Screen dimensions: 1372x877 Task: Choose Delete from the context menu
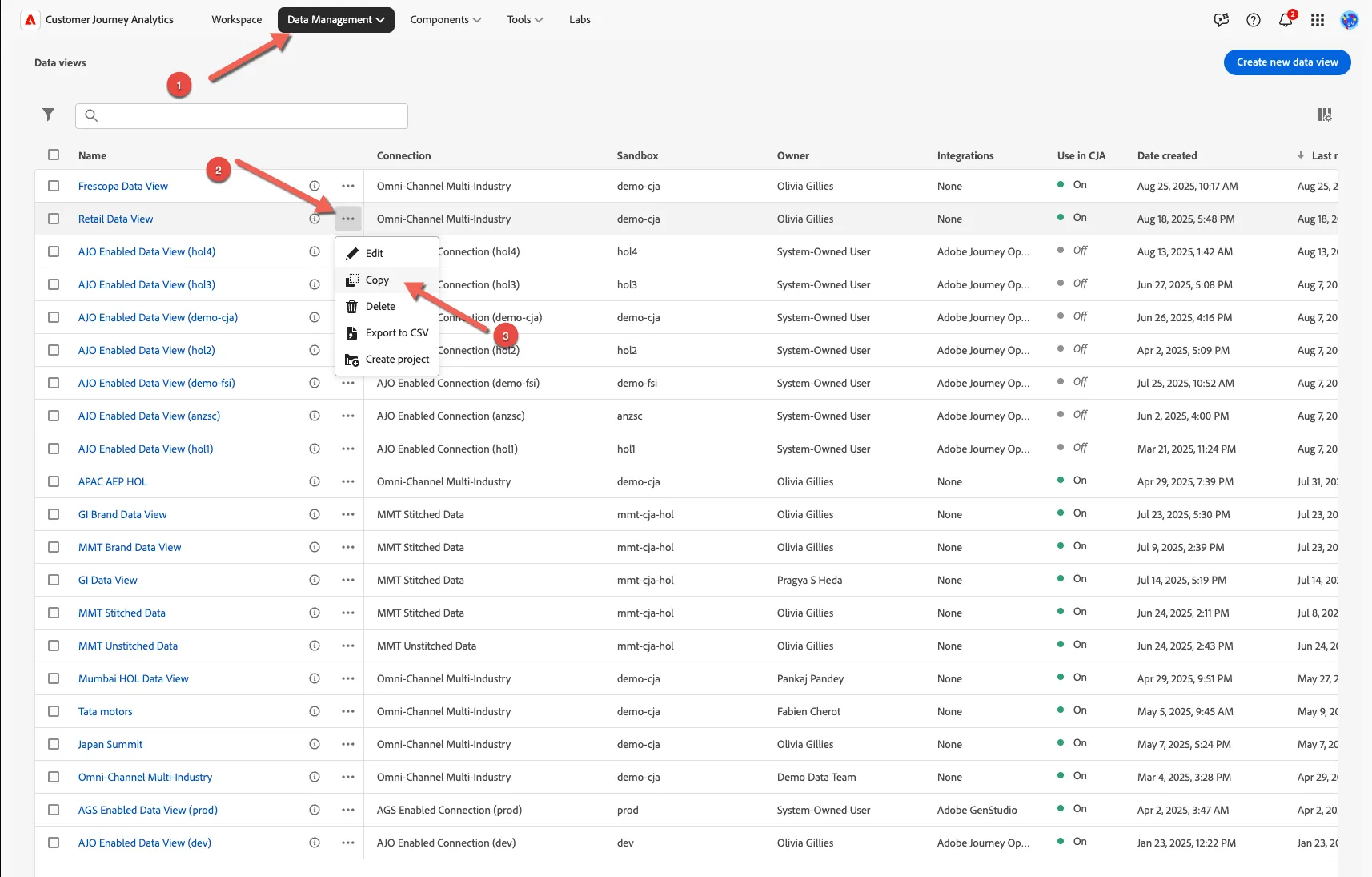coord(387,306)
